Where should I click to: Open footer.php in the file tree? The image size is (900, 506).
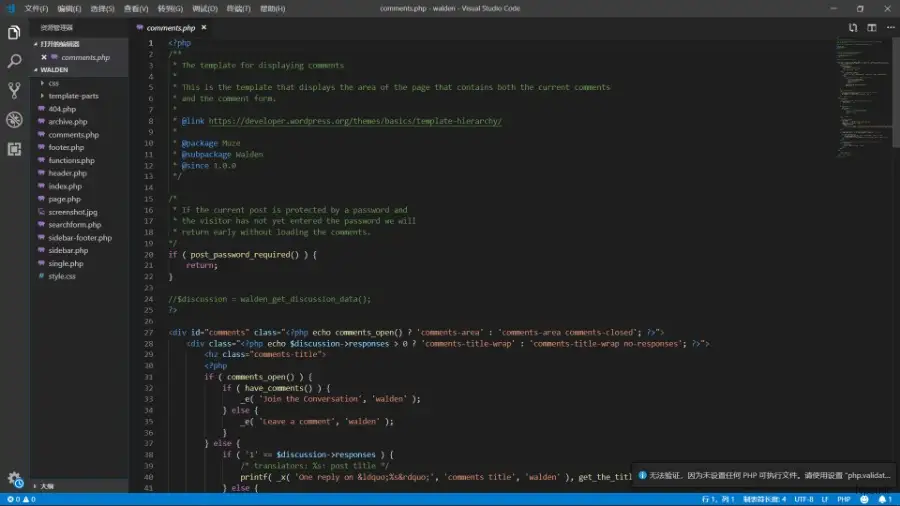tap(66, 147)
